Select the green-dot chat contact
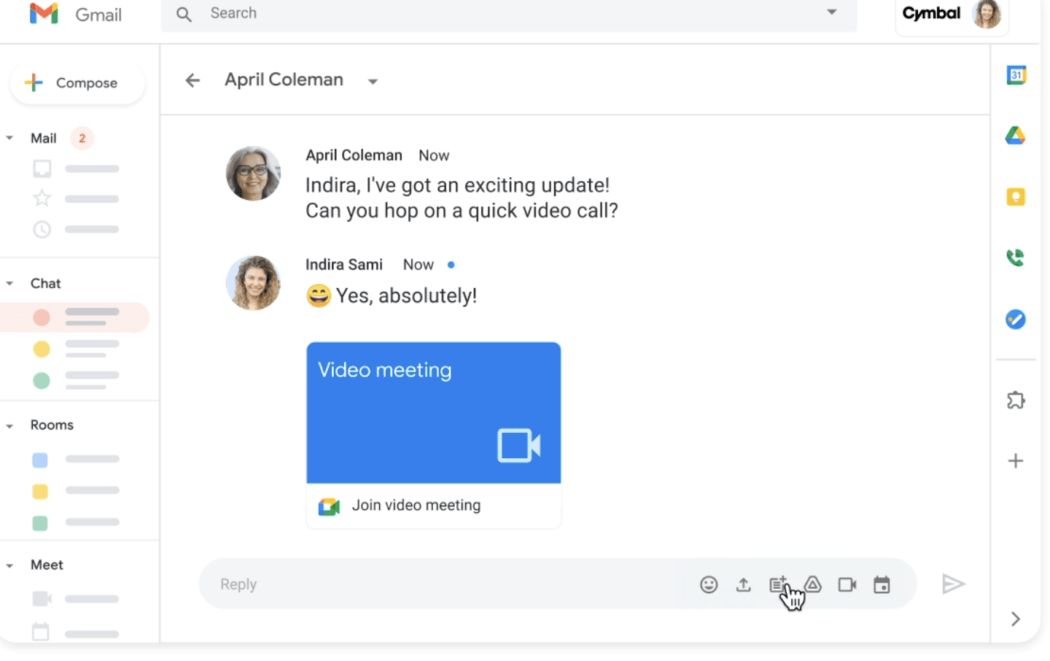Image resolution: width=1050 pixels, height=661 pixels. pos(74,380)
